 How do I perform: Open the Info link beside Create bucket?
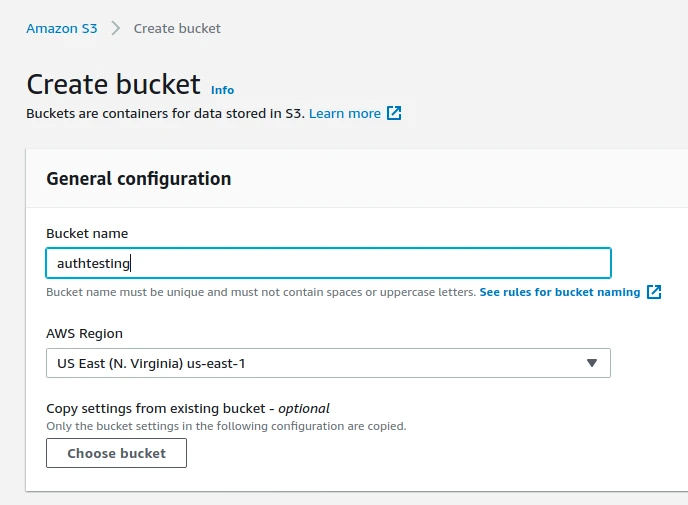coord(222,90)
